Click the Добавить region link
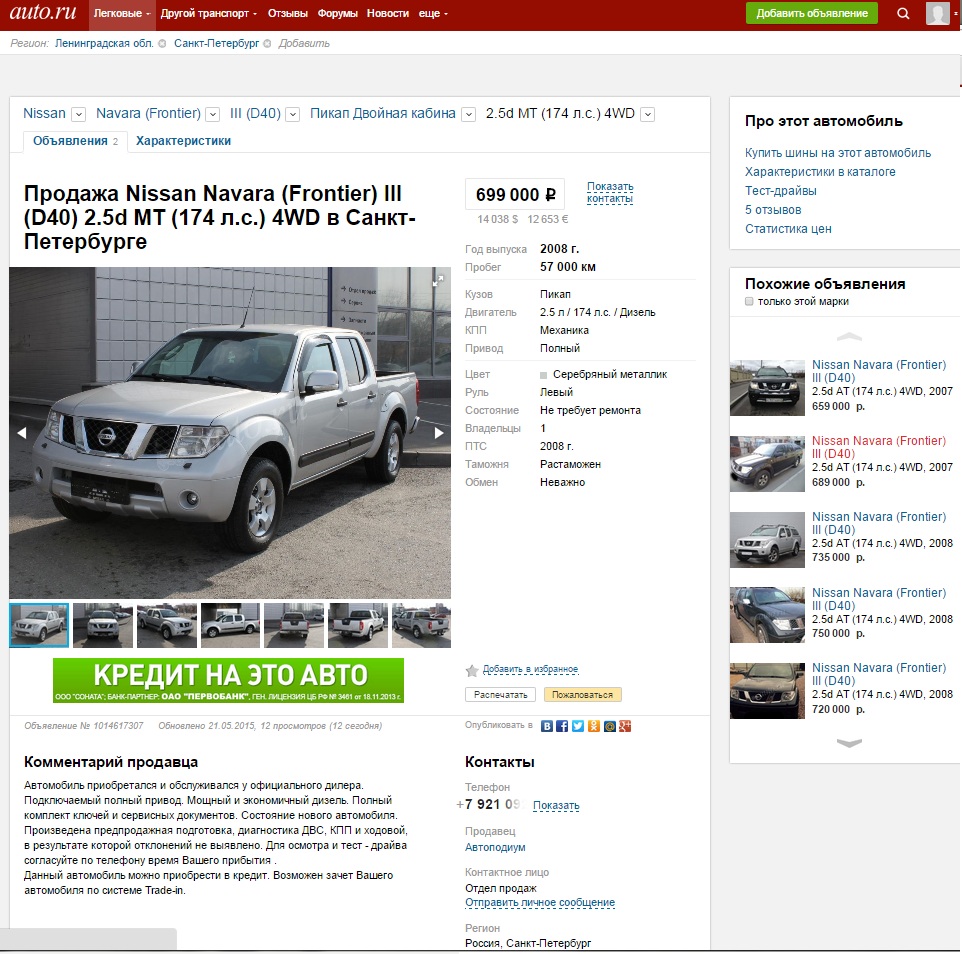 pos(304,44)
